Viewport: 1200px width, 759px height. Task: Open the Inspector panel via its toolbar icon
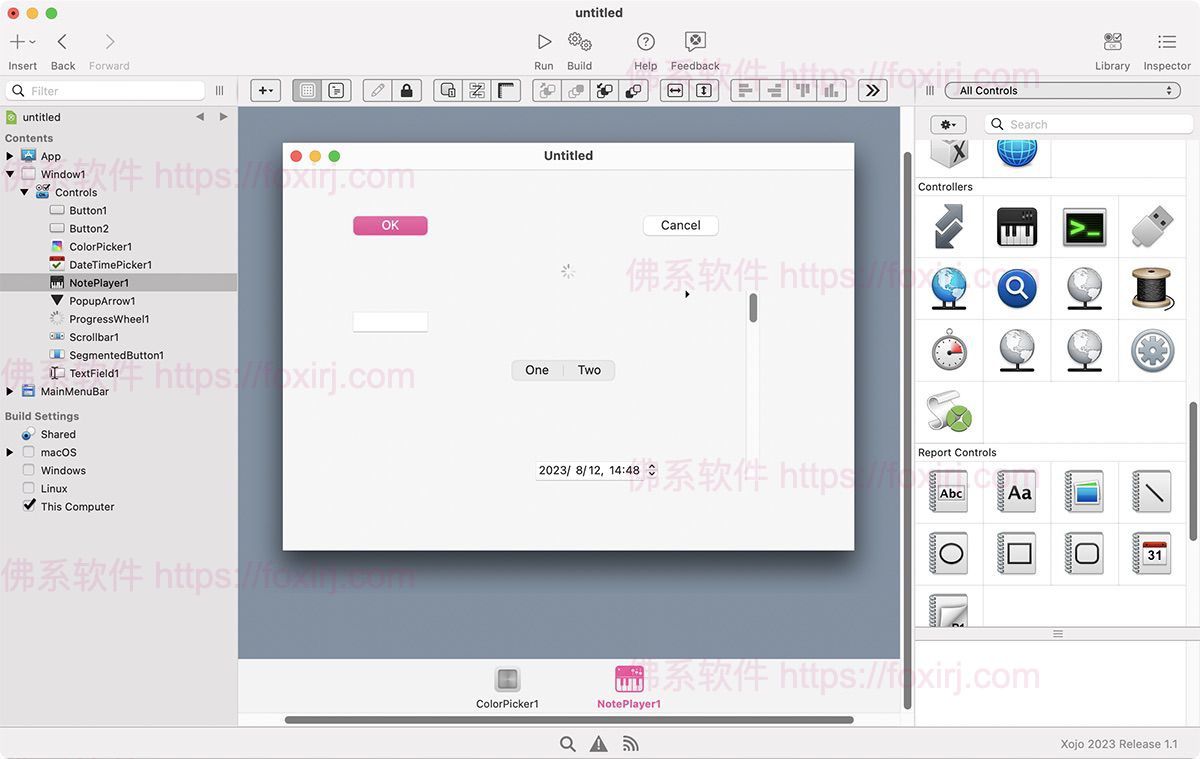click(x=1166, y=47)
